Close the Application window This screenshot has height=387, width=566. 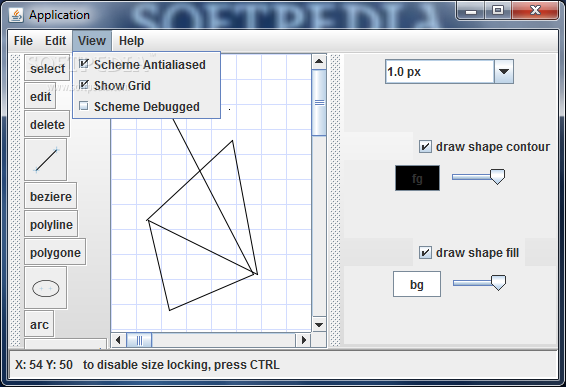click(535, 11)
